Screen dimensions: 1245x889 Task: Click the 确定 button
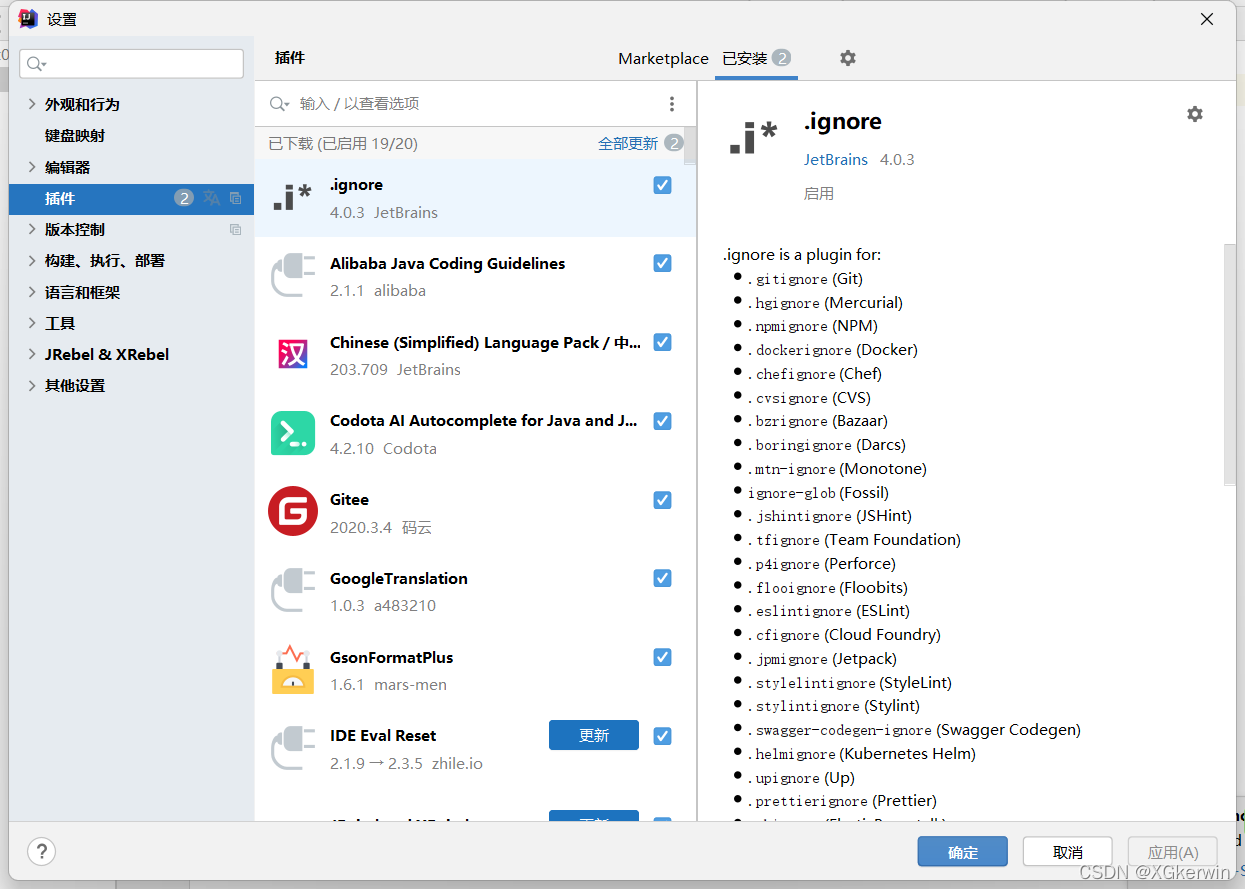963,852
